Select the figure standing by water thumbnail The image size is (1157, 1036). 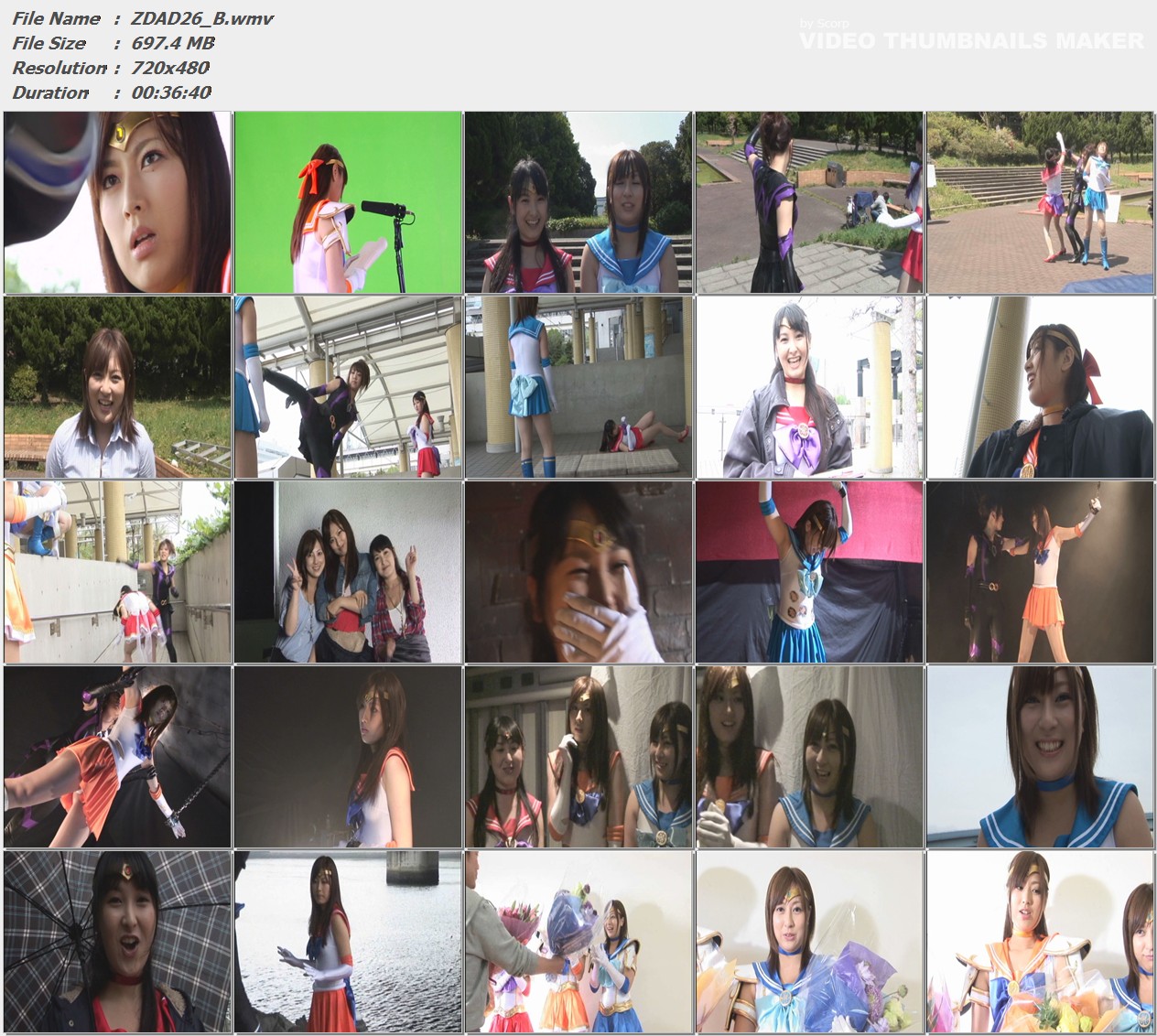[348, 942]
